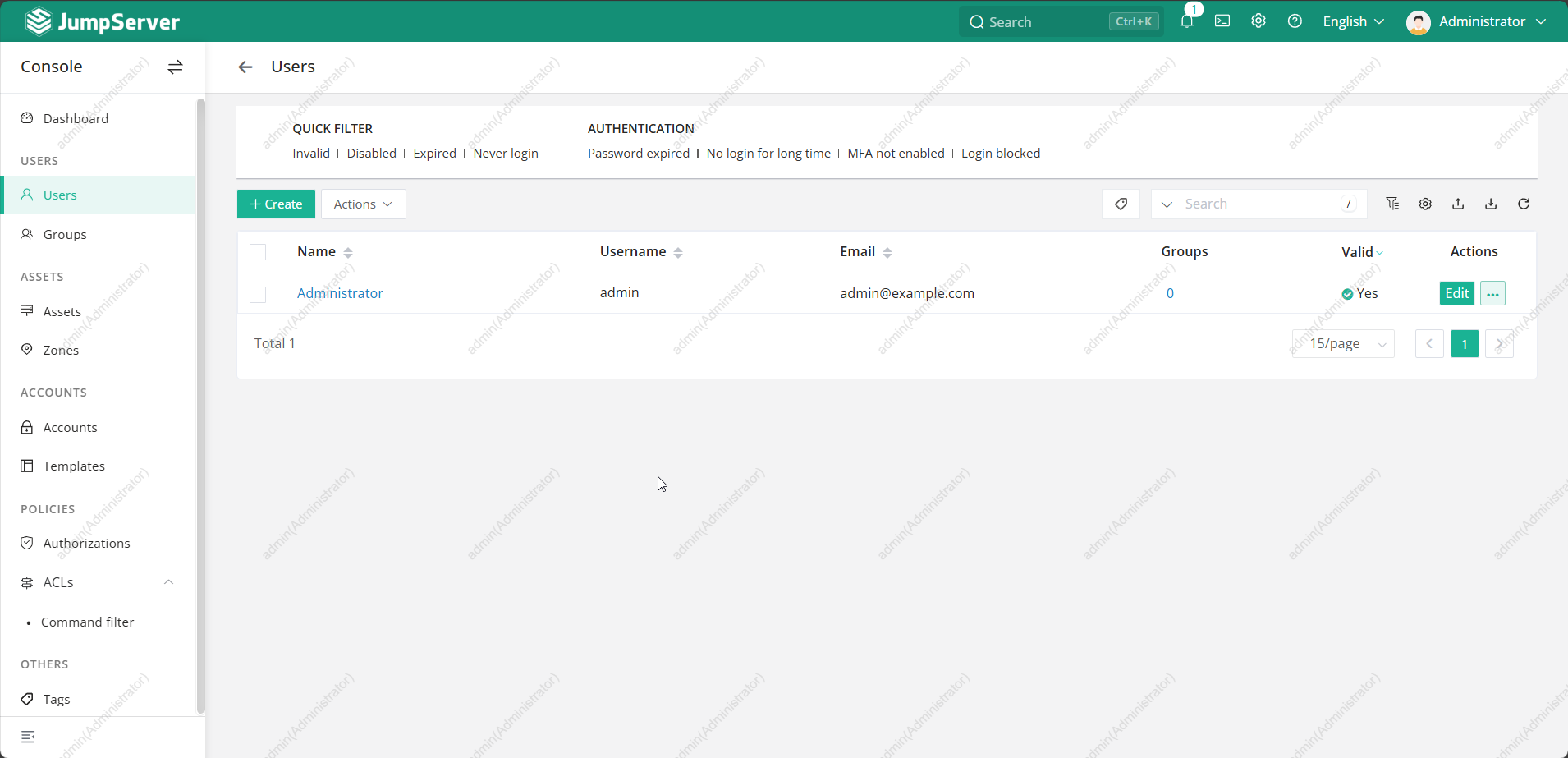1568x758 pixels.
Task: Open the notifications bell icon
Action: [1186, 21]
